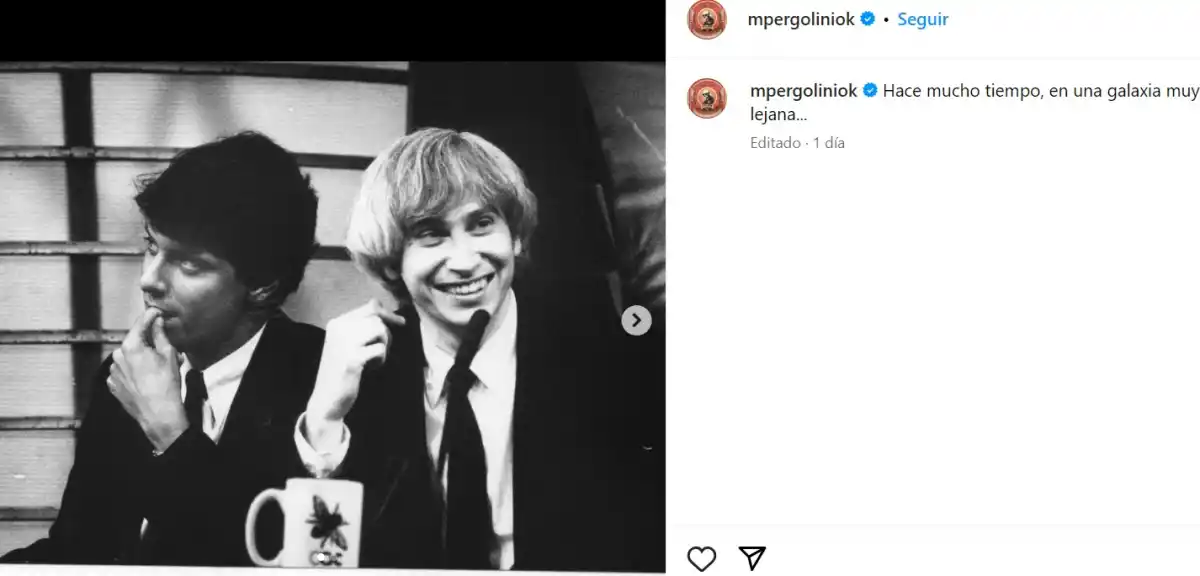Click the blue verified badge beside the header username

(868, 18)
